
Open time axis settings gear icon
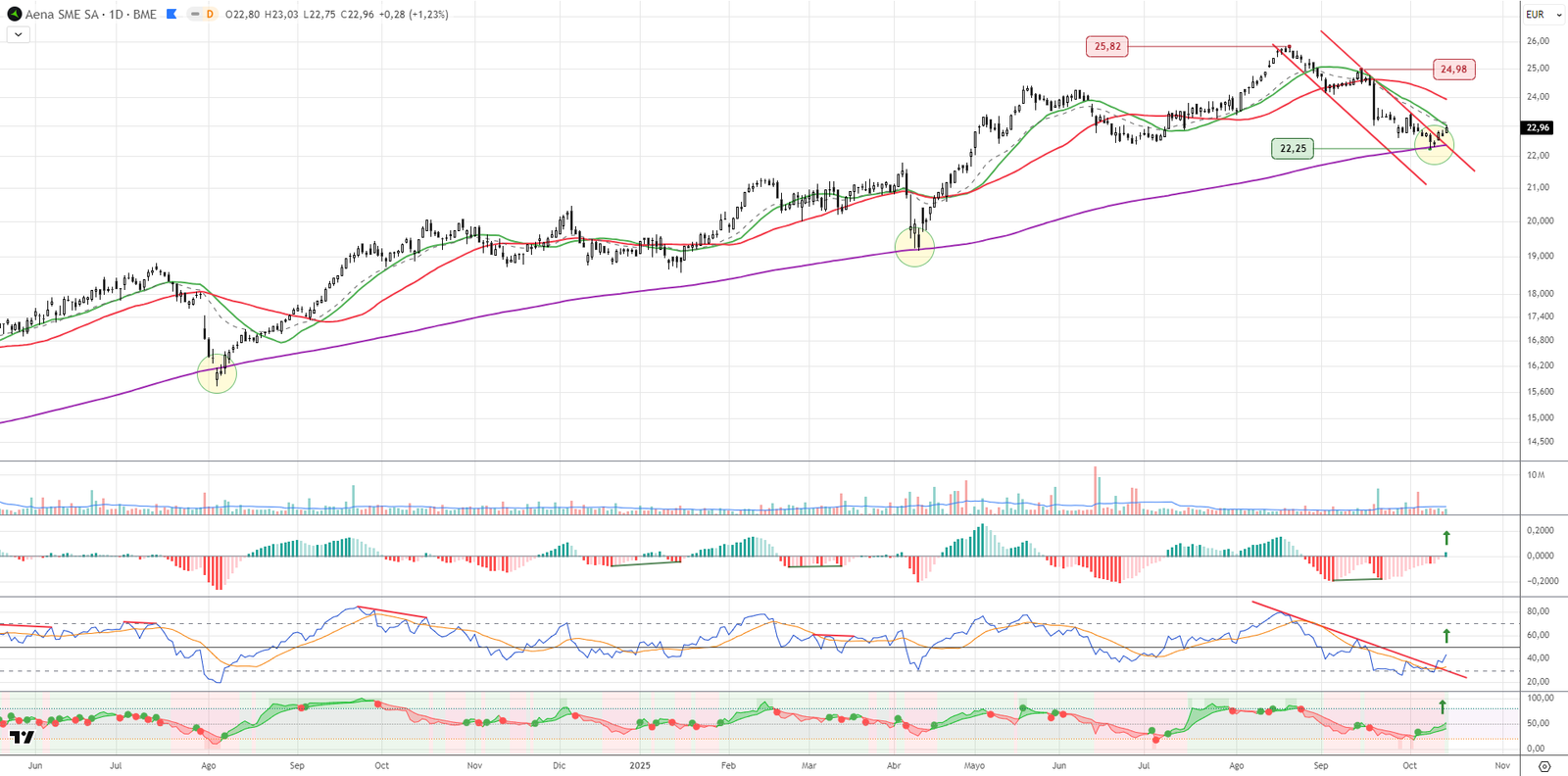1544,766
